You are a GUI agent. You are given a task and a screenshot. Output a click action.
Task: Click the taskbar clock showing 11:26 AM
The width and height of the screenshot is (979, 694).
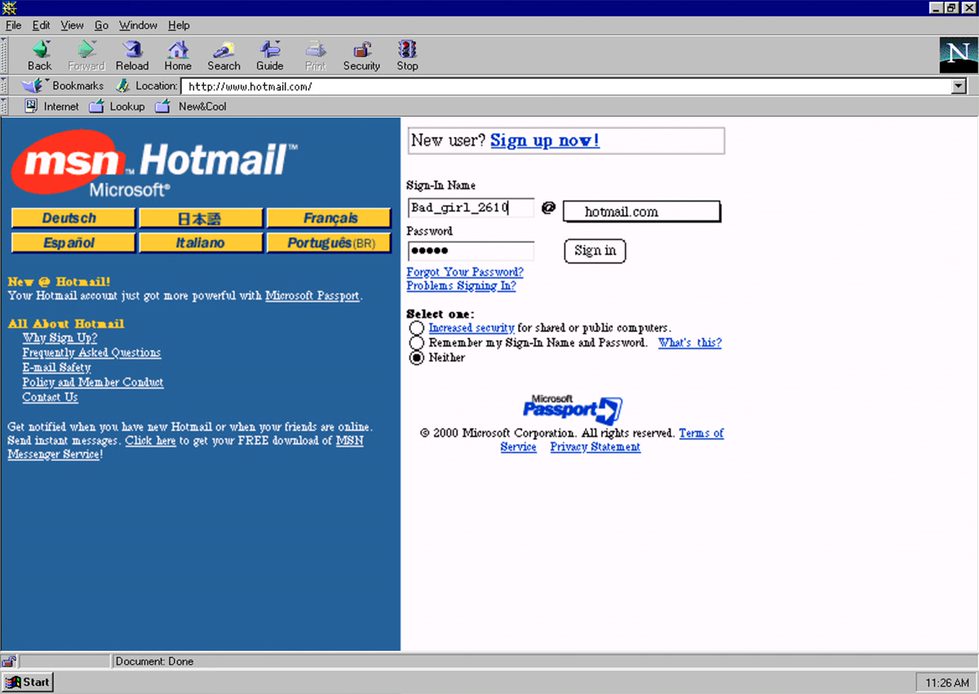pos(947,683)
